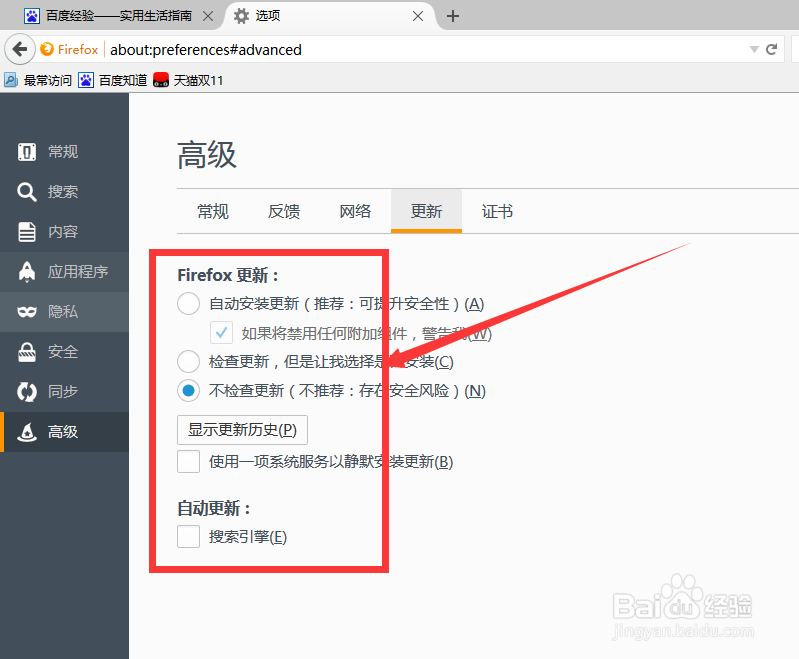
Task: Click the Firefox 更新: section label
Action: [x=228, y=276]
